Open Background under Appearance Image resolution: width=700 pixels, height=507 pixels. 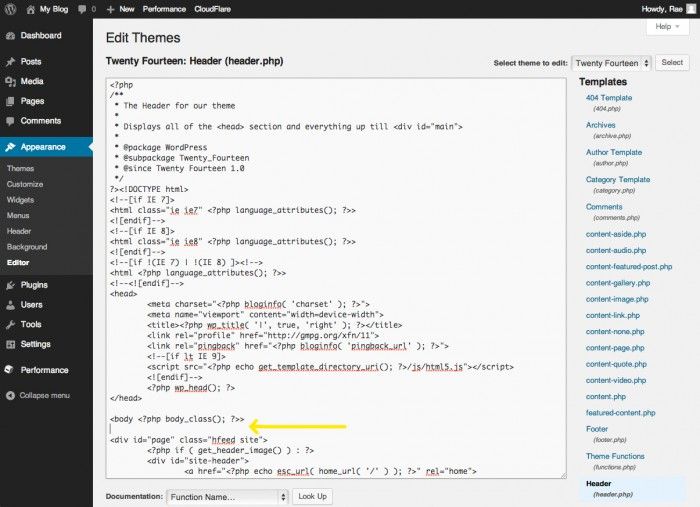(27, 247)
